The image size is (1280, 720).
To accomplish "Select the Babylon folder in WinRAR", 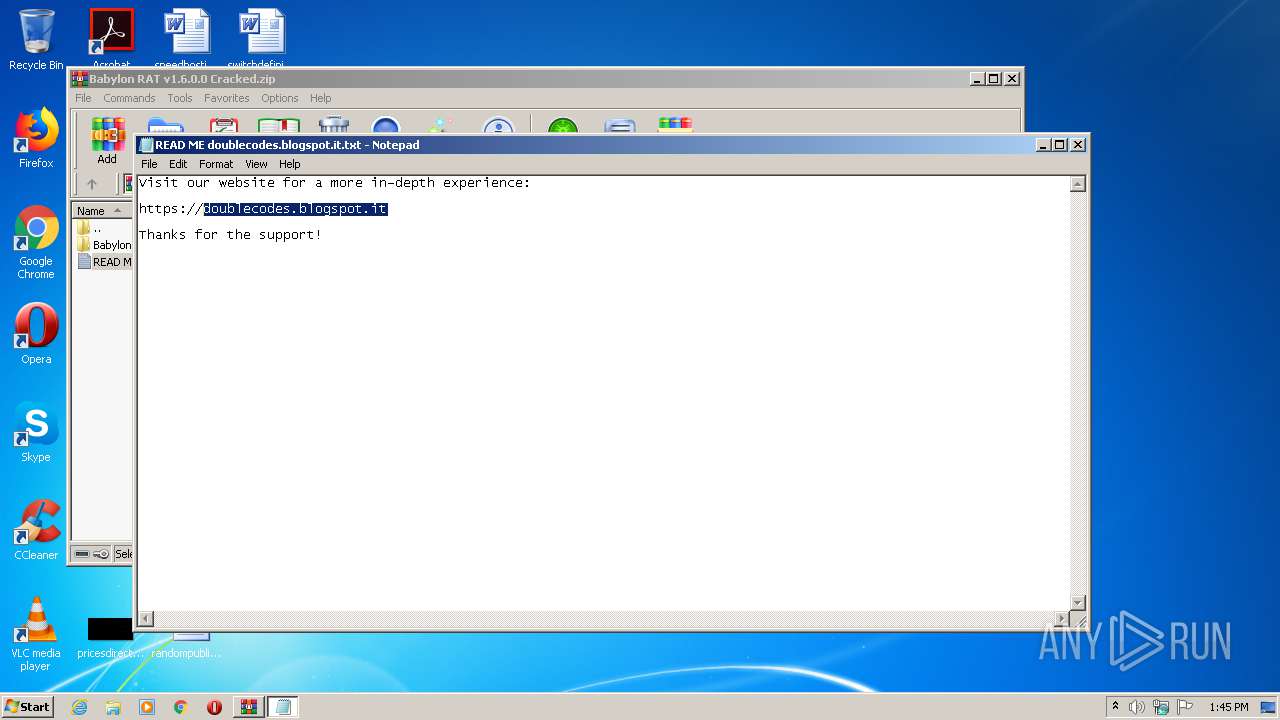I will [x=104, y=245].
